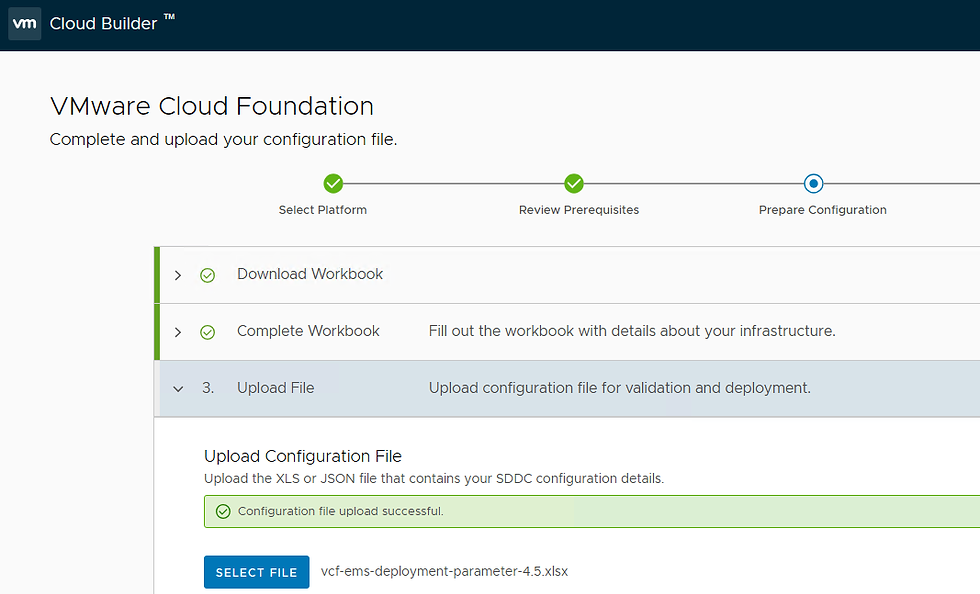
Task: Go to the Review Prerequisites step label
Action: pos(579,210)
